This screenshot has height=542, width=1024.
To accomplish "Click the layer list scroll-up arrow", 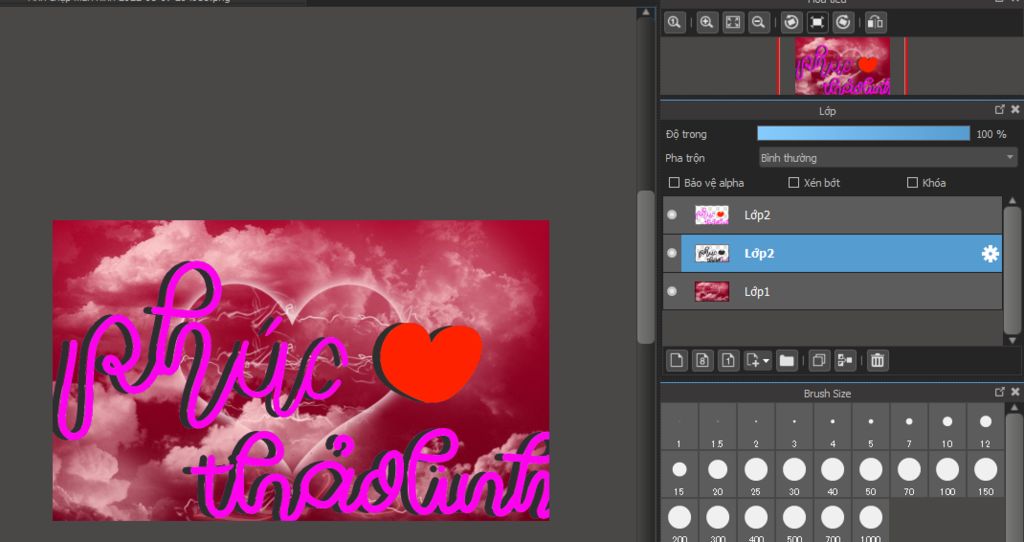I will coord(1013,200).
